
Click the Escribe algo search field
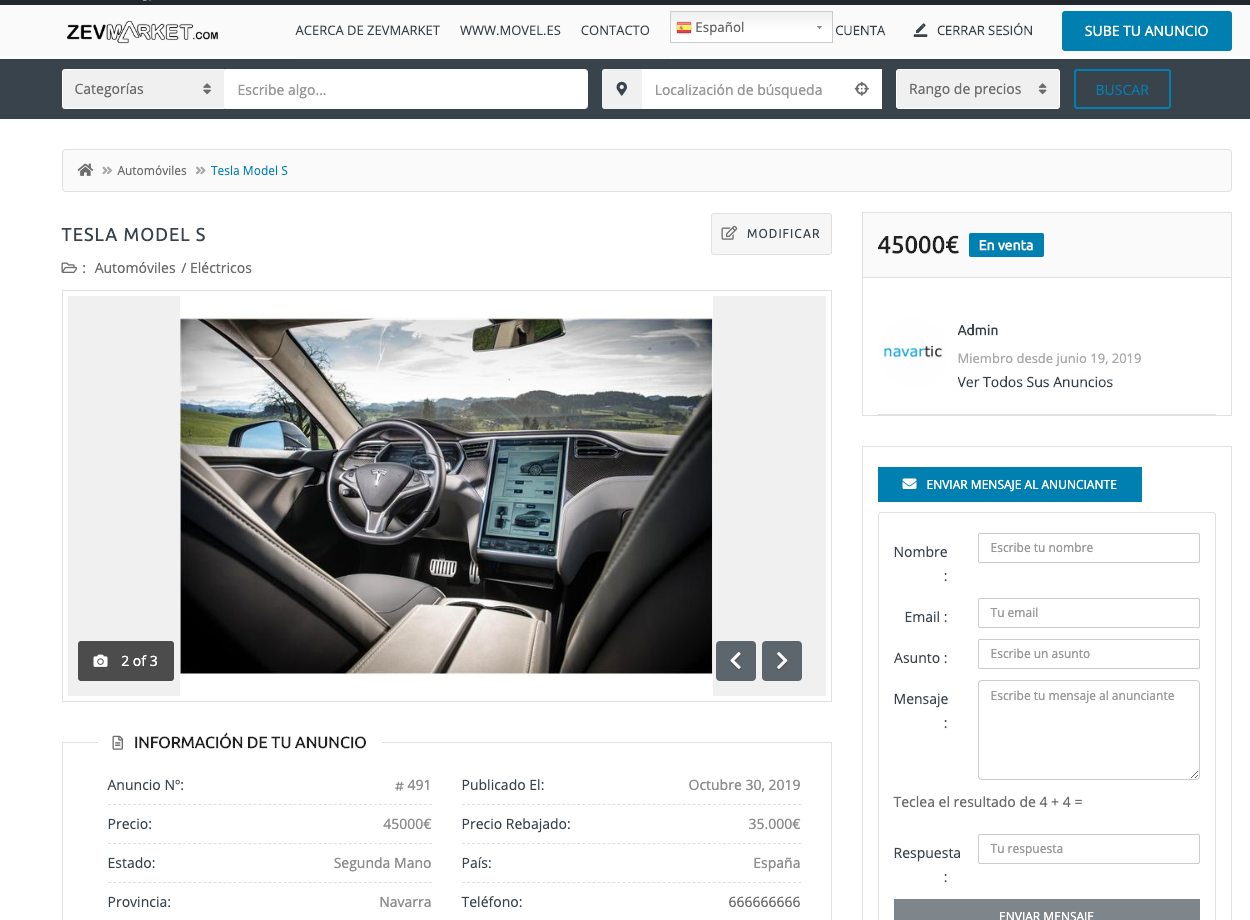click(406, 89)
